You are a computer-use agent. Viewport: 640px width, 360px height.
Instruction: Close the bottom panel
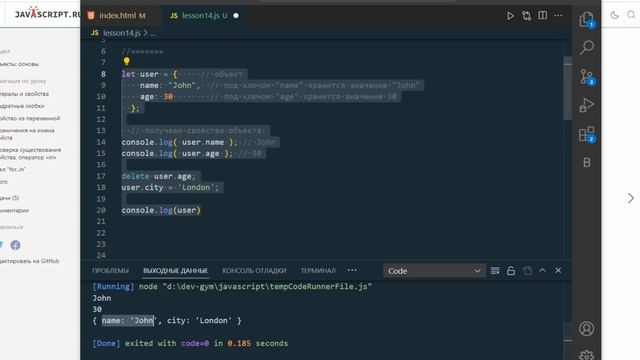tap(558, 270)
